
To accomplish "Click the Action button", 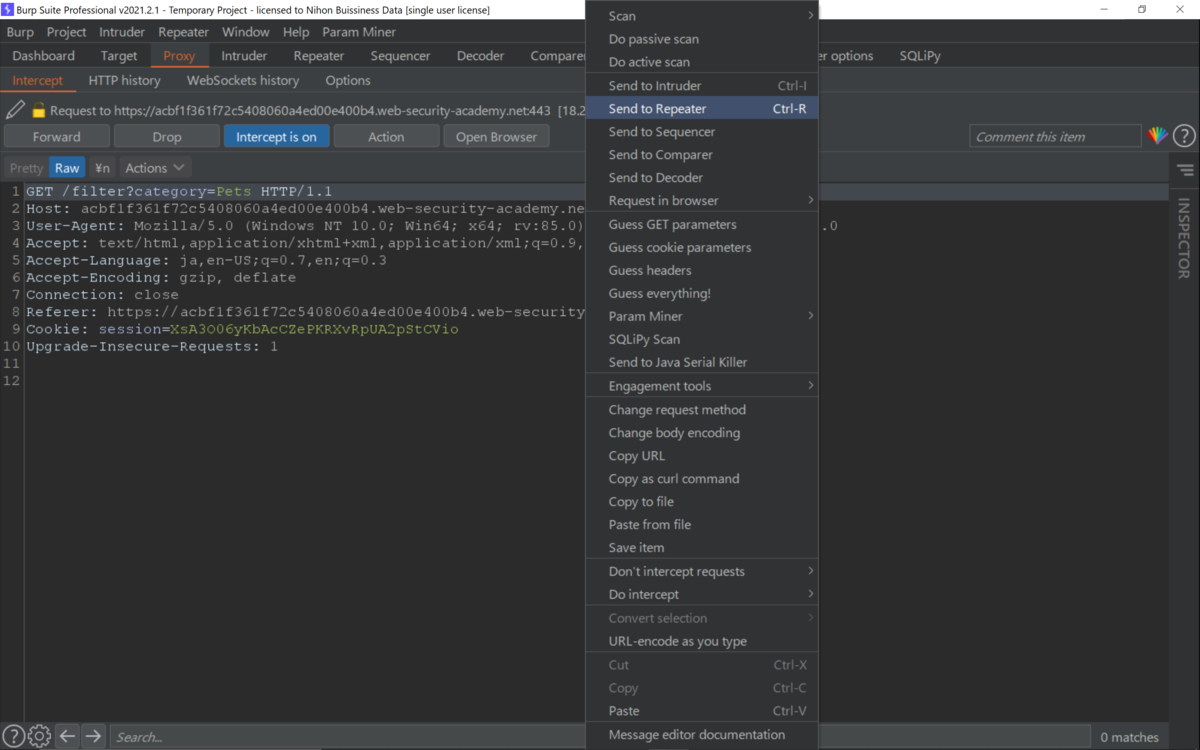I will point(386,137).
